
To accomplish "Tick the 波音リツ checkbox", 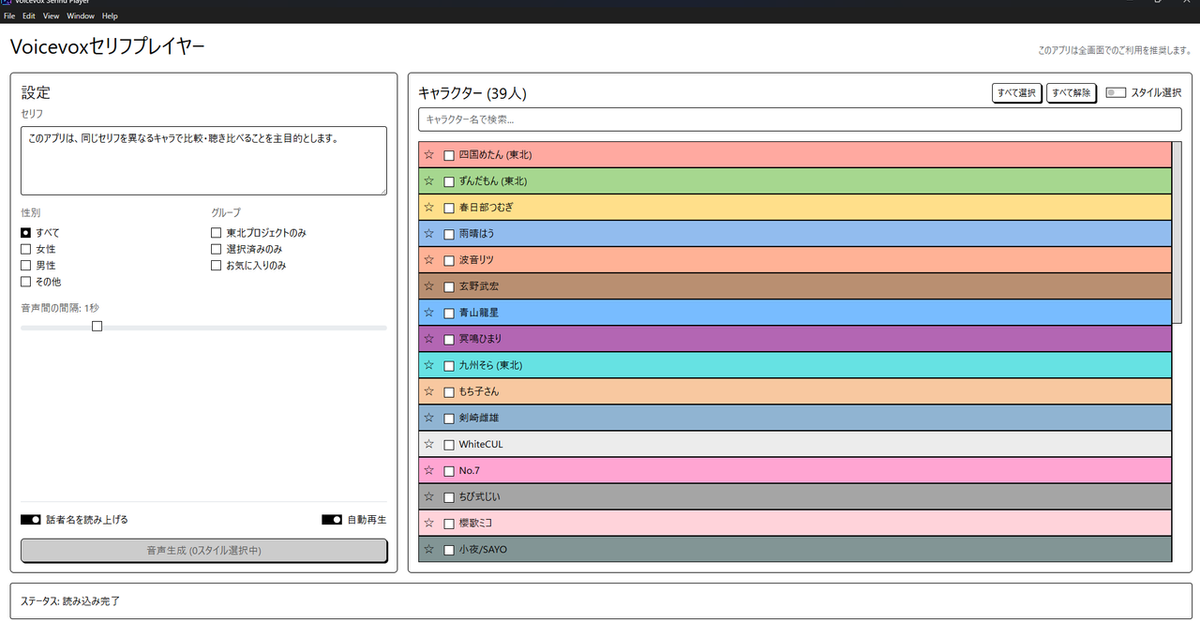I will pyautogui.click(x=449, y=260).
